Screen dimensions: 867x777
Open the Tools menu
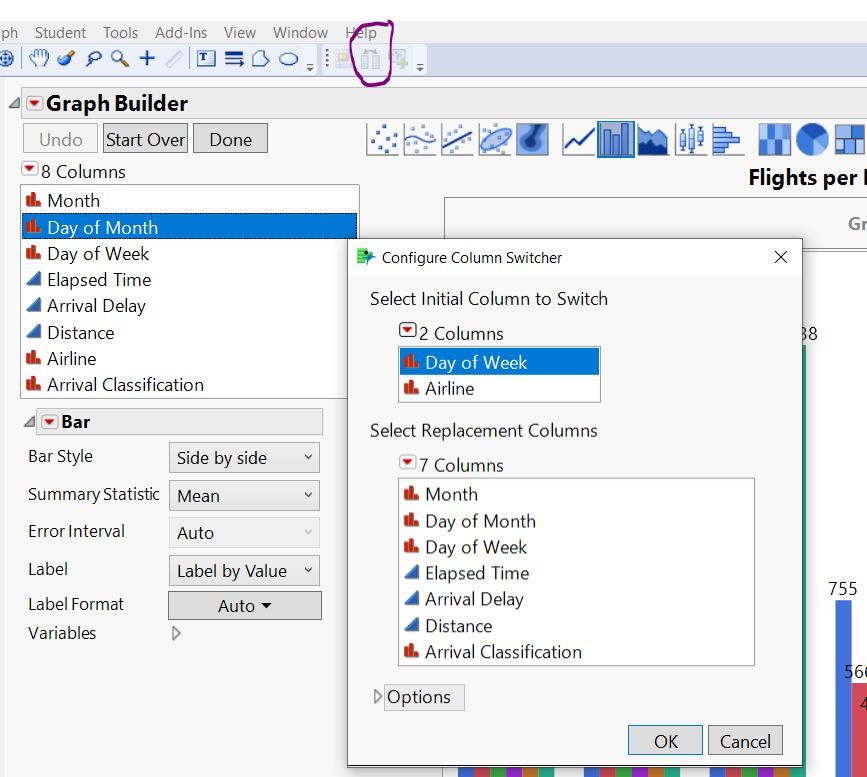click(x=120, y=31)
